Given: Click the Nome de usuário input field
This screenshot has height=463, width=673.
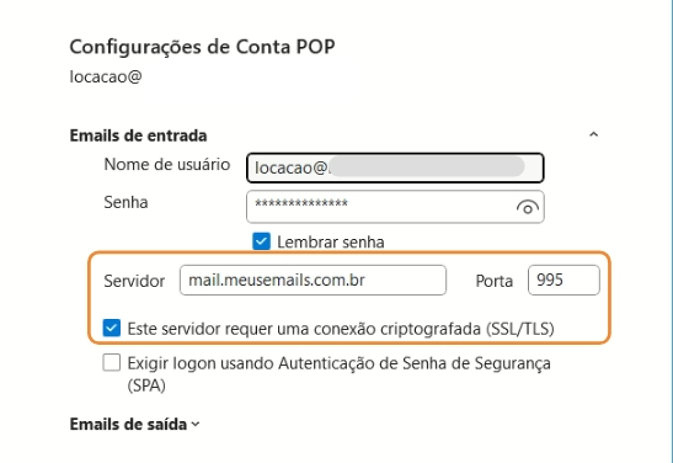Looking at the screenshot, I should [393, 168].
